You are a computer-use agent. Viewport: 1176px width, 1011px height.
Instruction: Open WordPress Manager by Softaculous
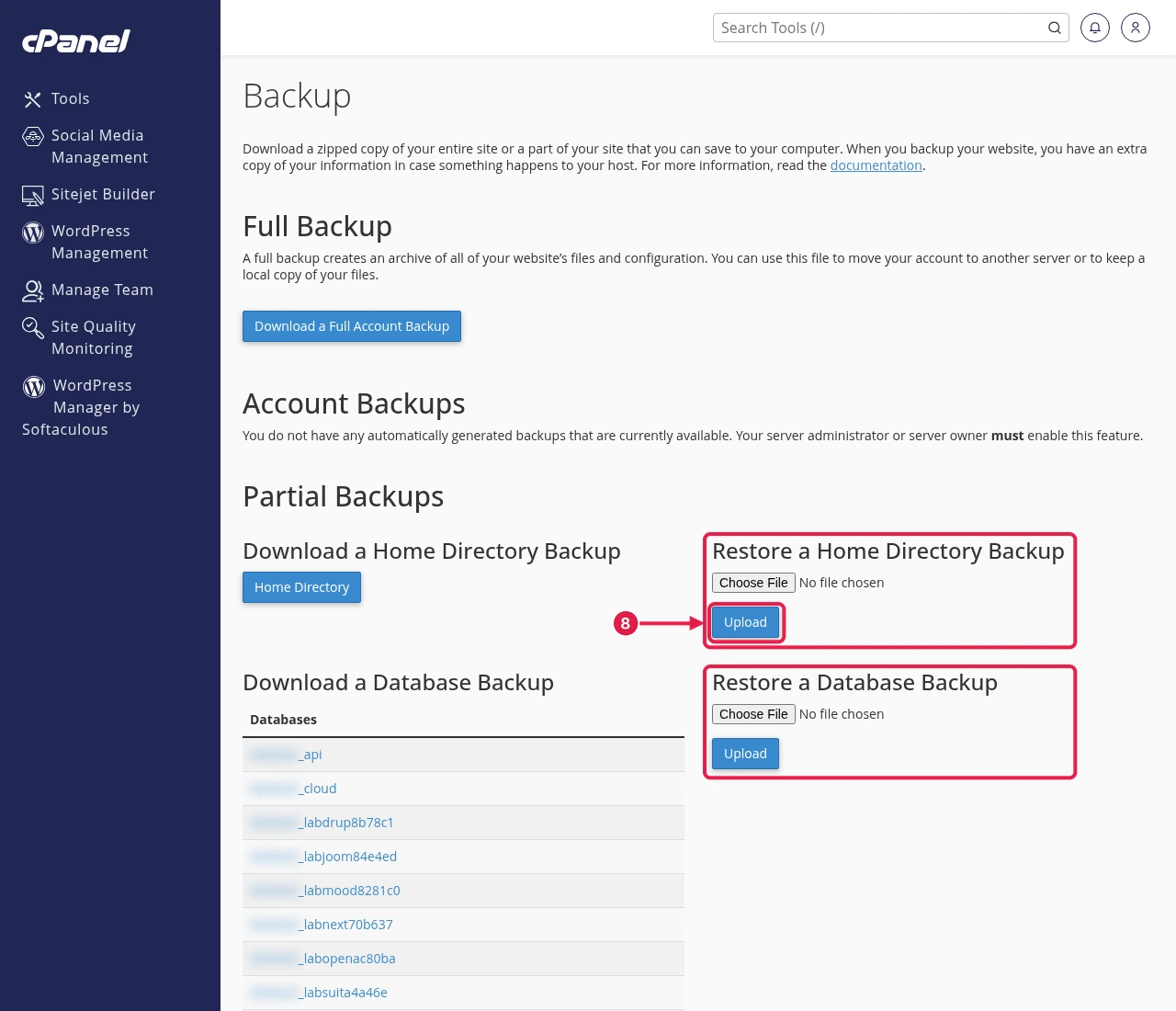[81, 407]
